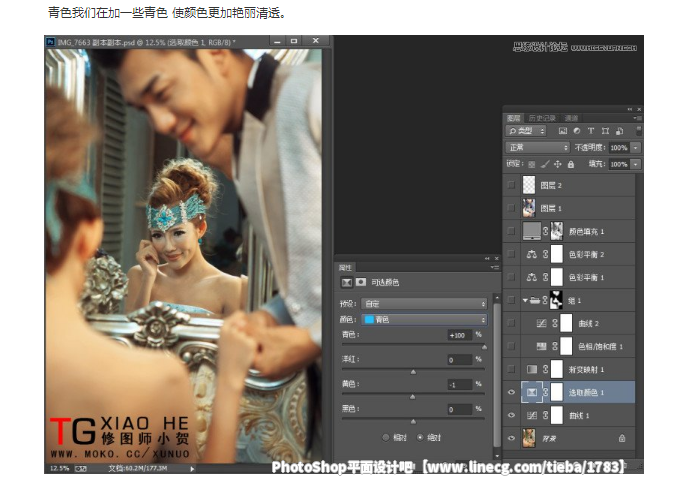This screenshot has width=680, height=486.
Task: Click the shape layer filter icon
Action: click(605, 130)
